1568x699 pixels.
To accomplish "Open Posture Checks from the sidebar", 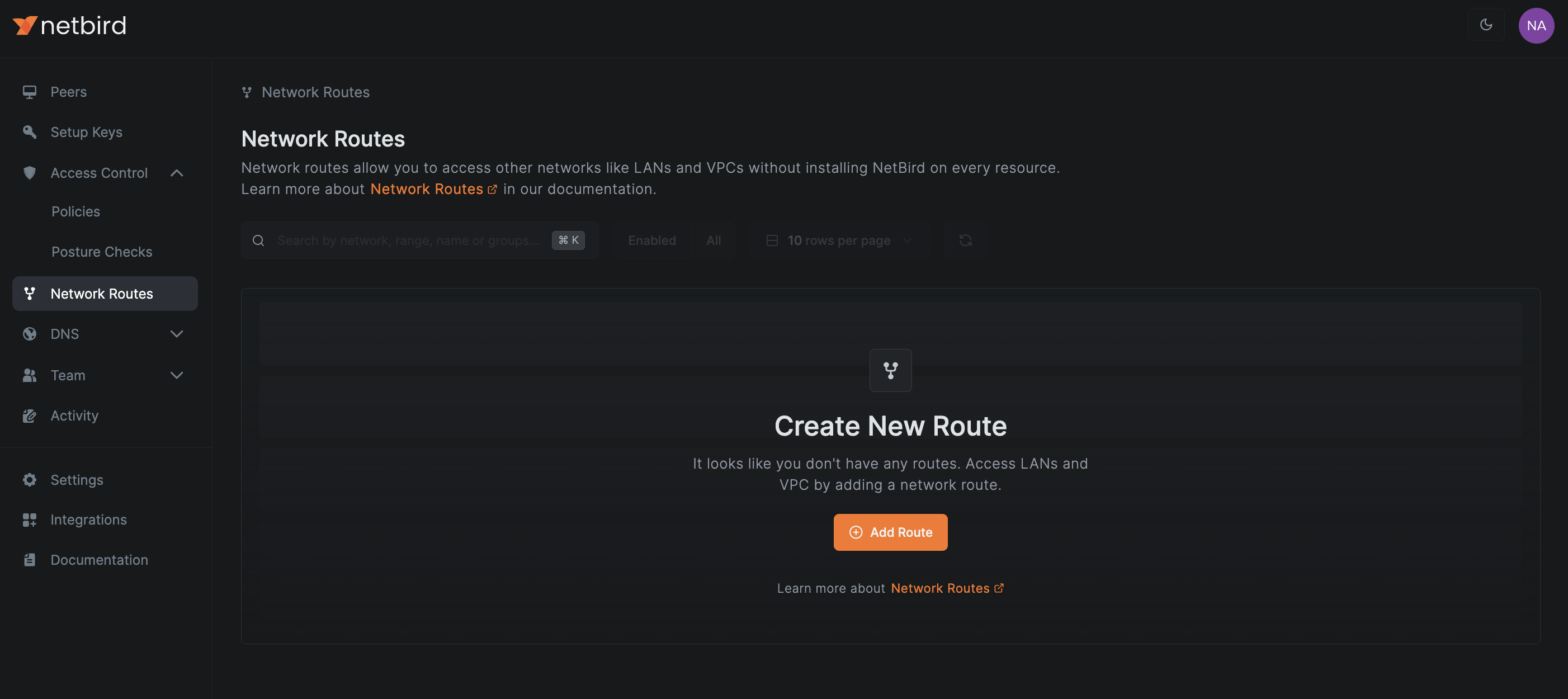I will (x=102, y=252).
